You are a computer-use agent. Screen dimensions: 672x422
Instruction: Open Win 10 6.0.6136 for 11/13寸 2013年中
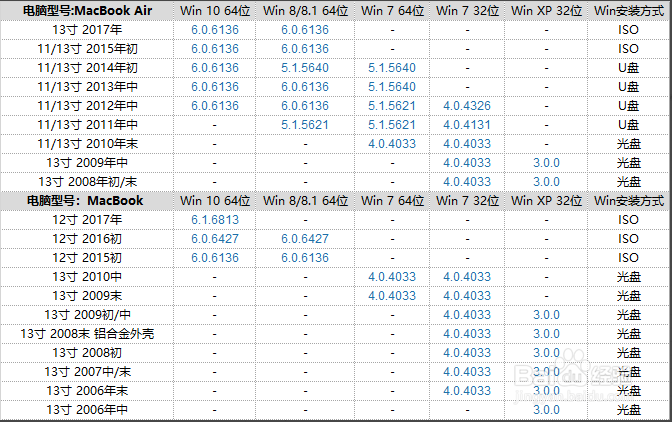click(215, 87)
